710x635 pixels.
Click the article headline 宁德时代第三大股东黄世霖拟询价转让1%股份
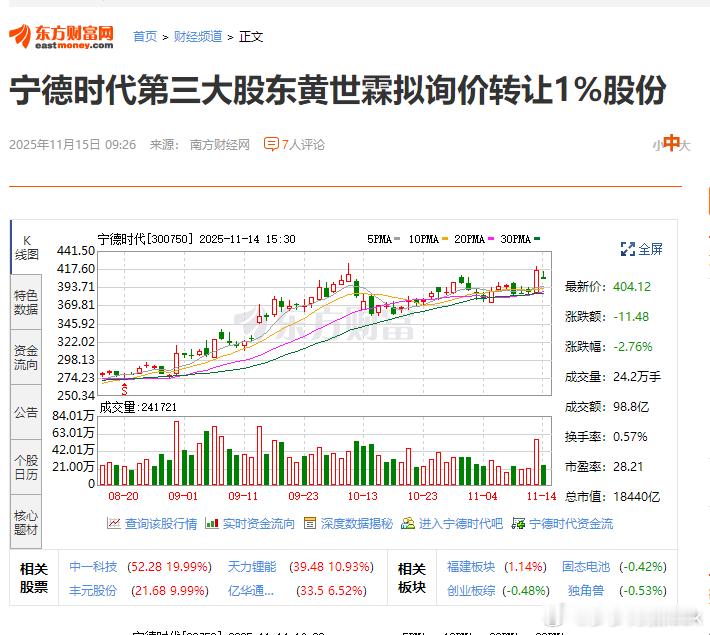point(338,90)
